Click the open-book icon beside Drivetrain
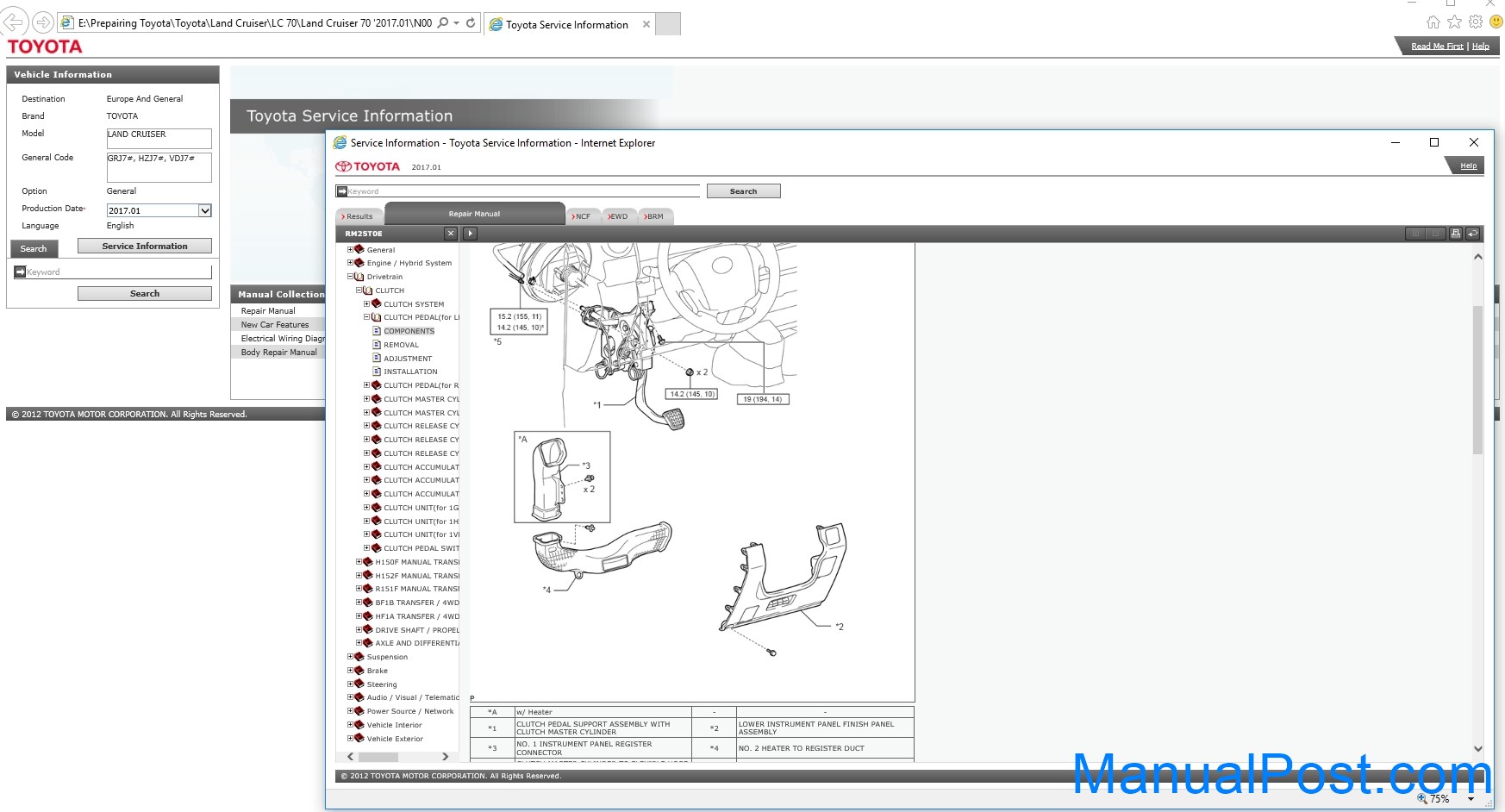 pyautogui.click(x=359, y=277)
